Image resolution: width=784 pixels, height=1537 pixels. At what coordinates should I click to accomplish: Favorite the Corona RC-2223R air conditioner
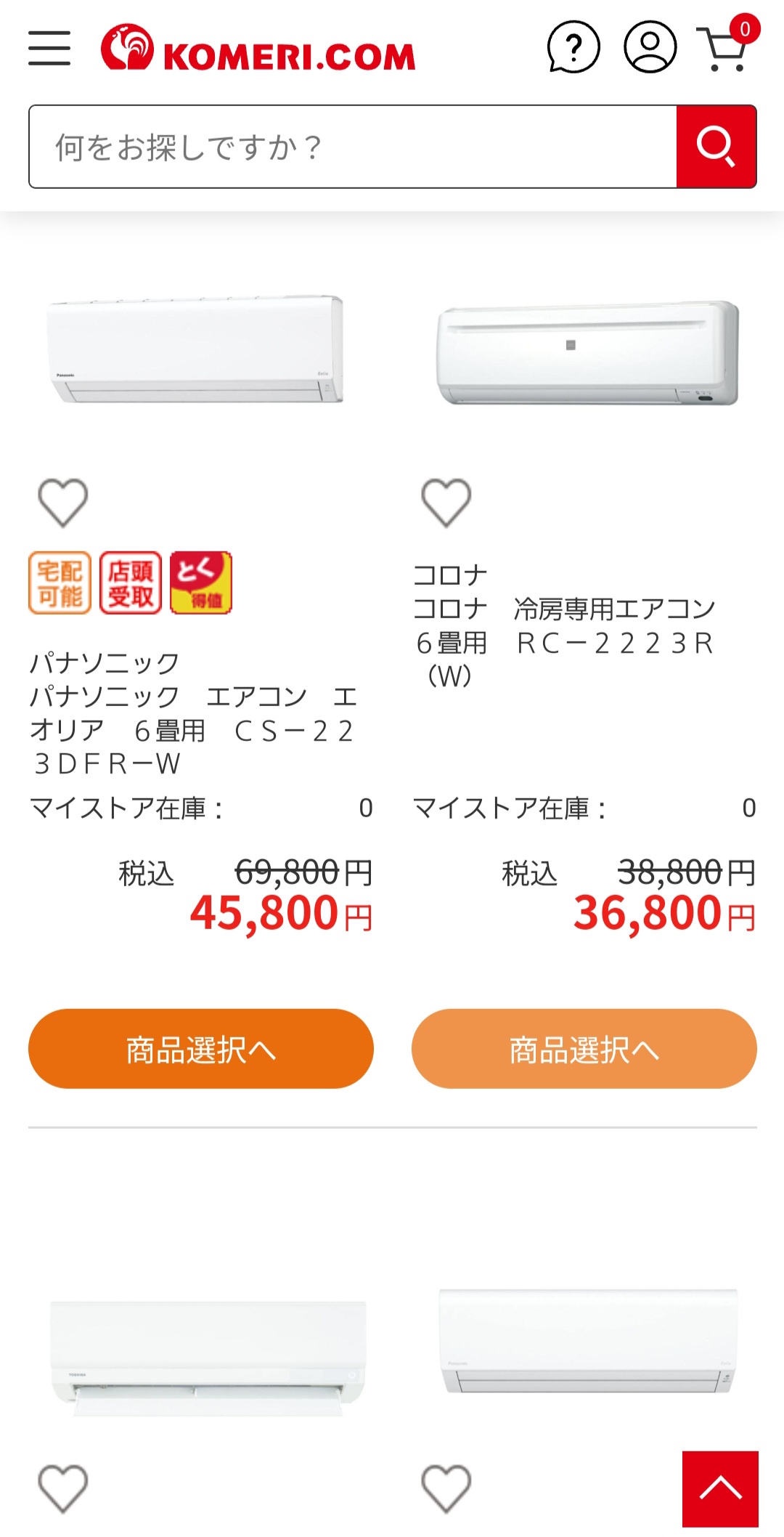446,503
